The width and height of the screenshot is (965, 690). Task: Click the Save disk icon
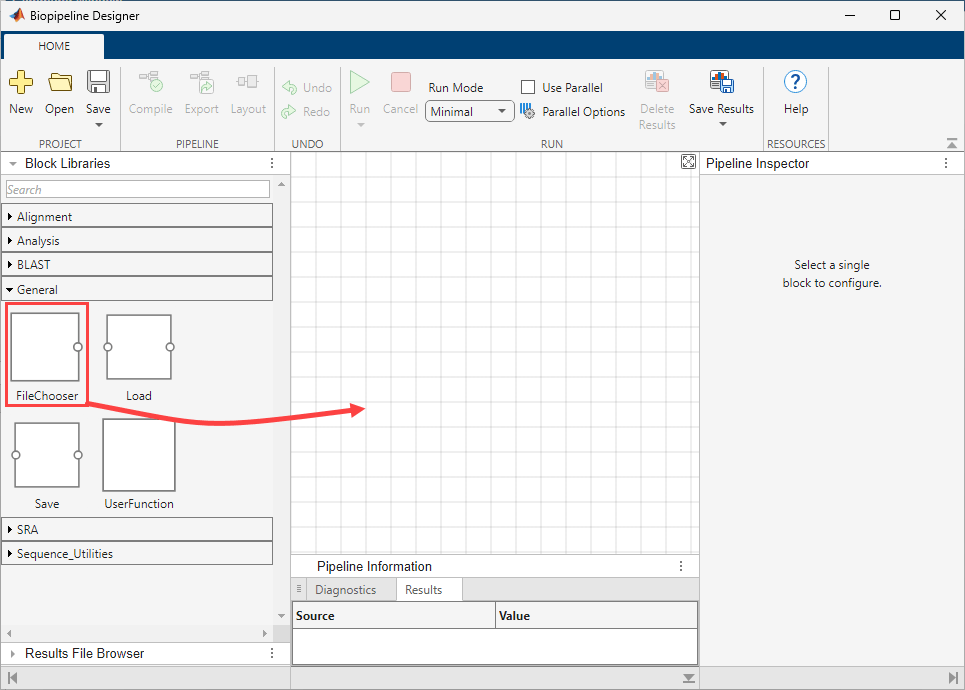[98, 83]
